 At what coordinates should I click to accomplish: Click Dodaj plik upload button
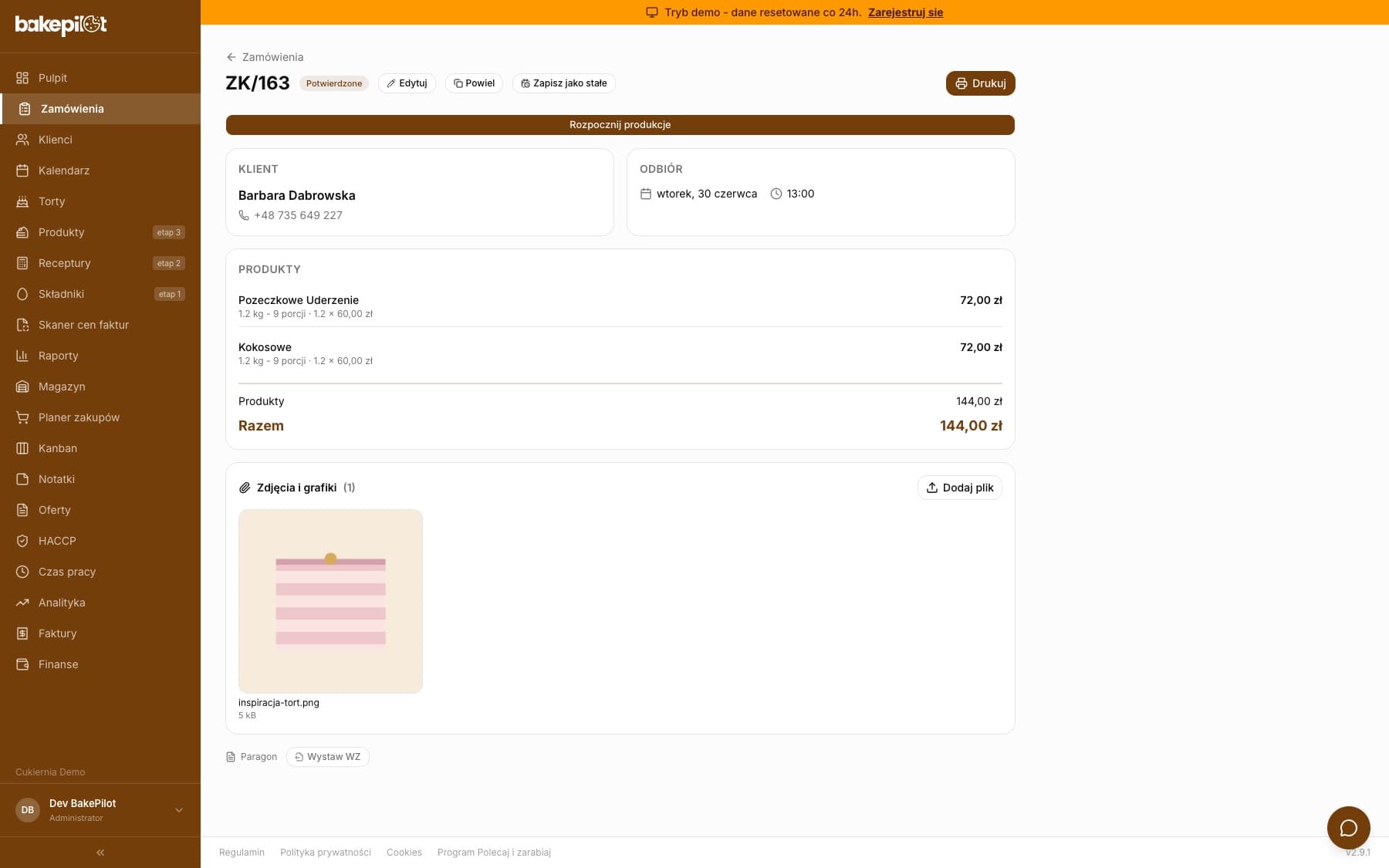[959, 488]
